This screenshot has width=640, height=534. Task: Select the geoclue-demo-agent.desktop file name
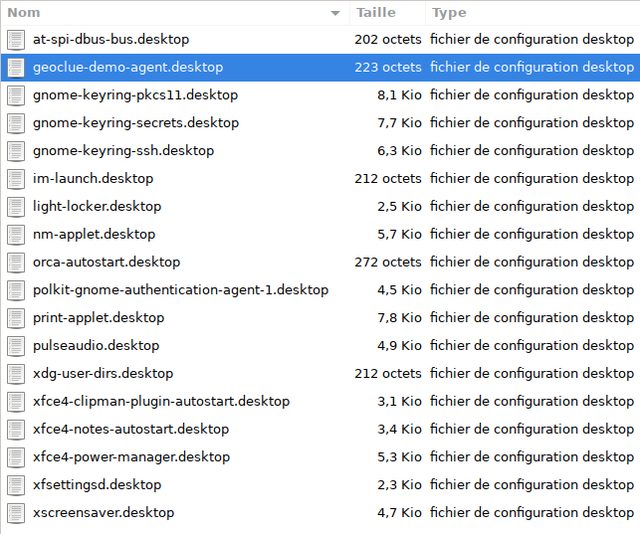coord(128,67)
